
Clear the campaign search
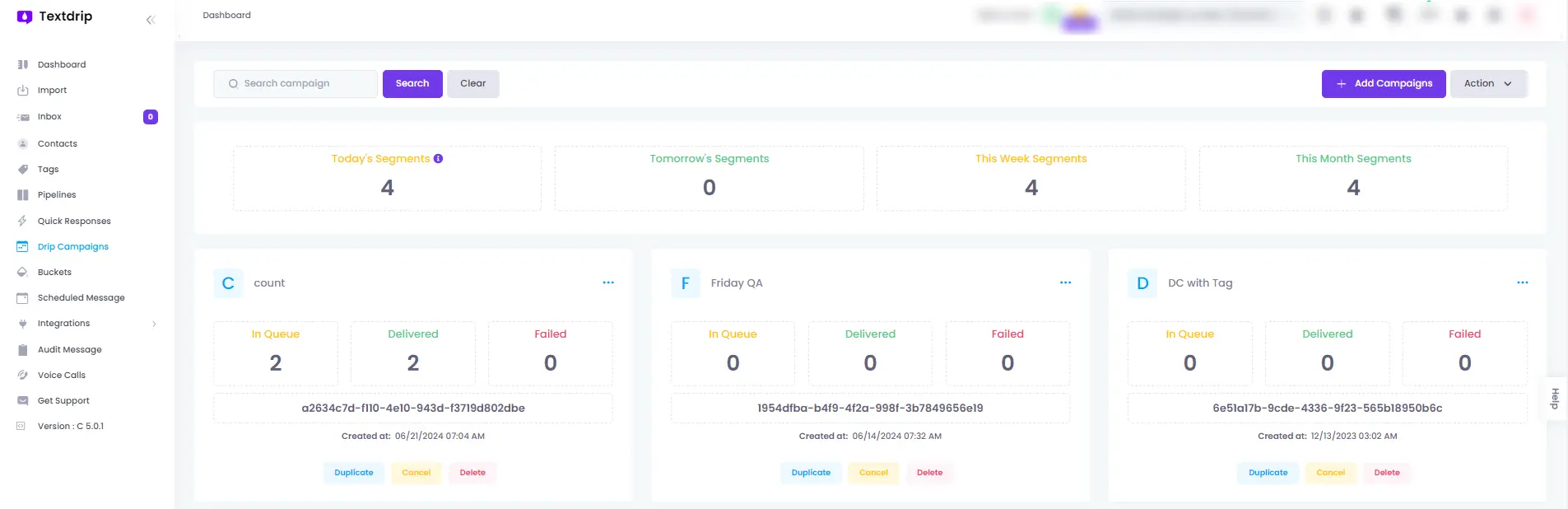(472, 83)
